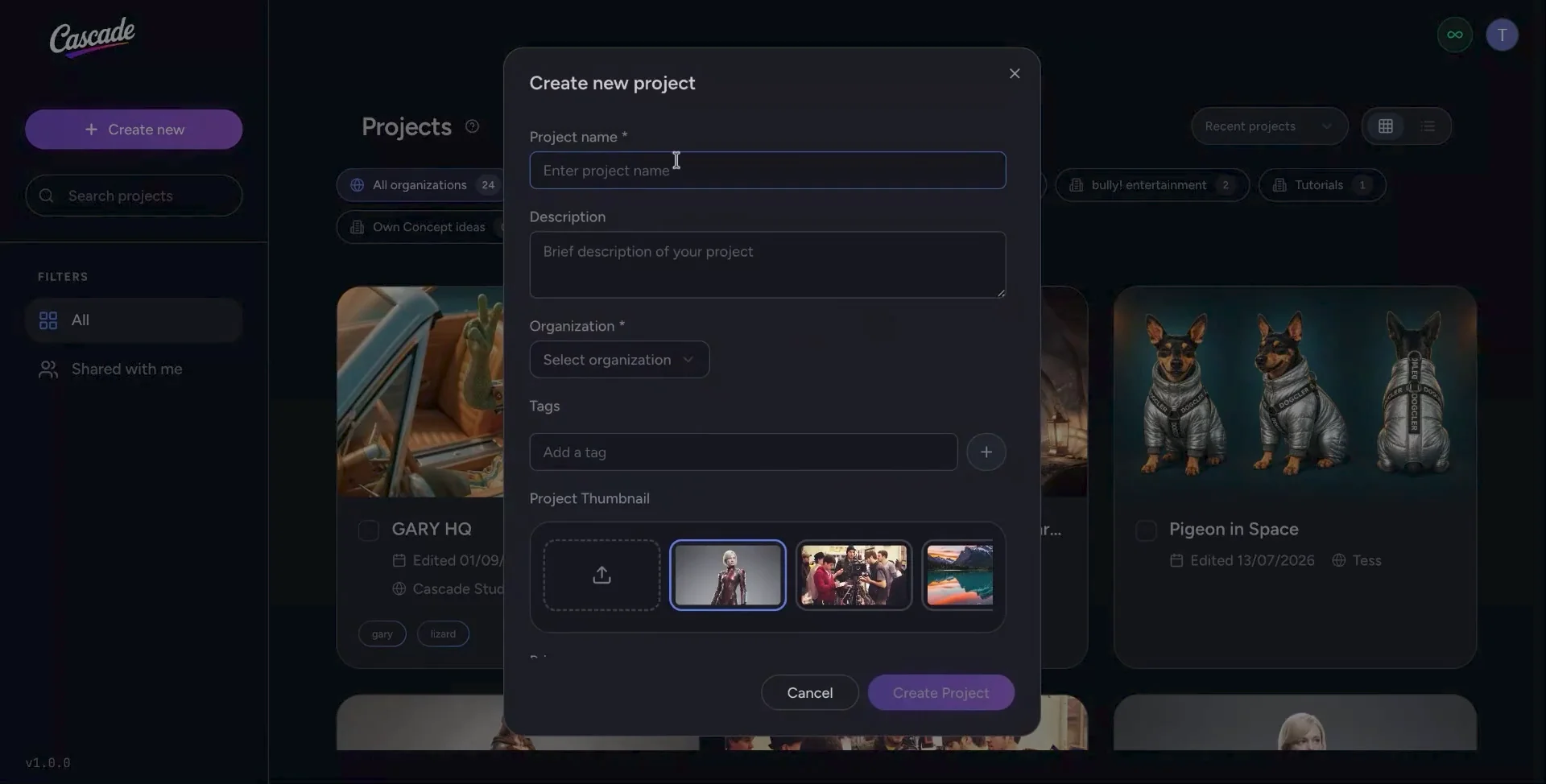Open the Recent projects sort dropdown
The image size is (1546, 784).
(1269, 126)
